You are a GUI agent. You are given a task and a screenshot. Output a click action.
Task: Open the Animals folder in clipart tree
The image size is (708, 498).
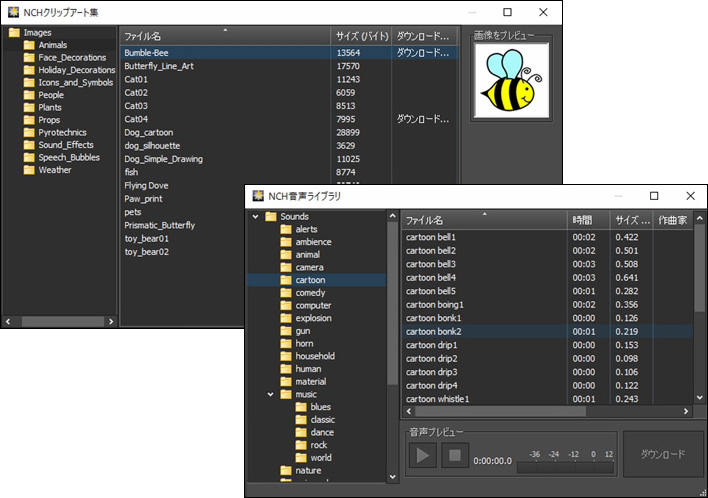[x=52, y=45]
